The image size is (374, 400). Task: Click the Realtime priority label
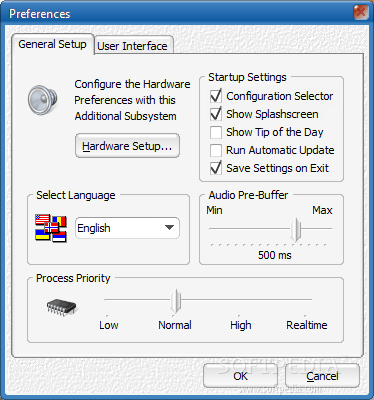click(307, 325)
